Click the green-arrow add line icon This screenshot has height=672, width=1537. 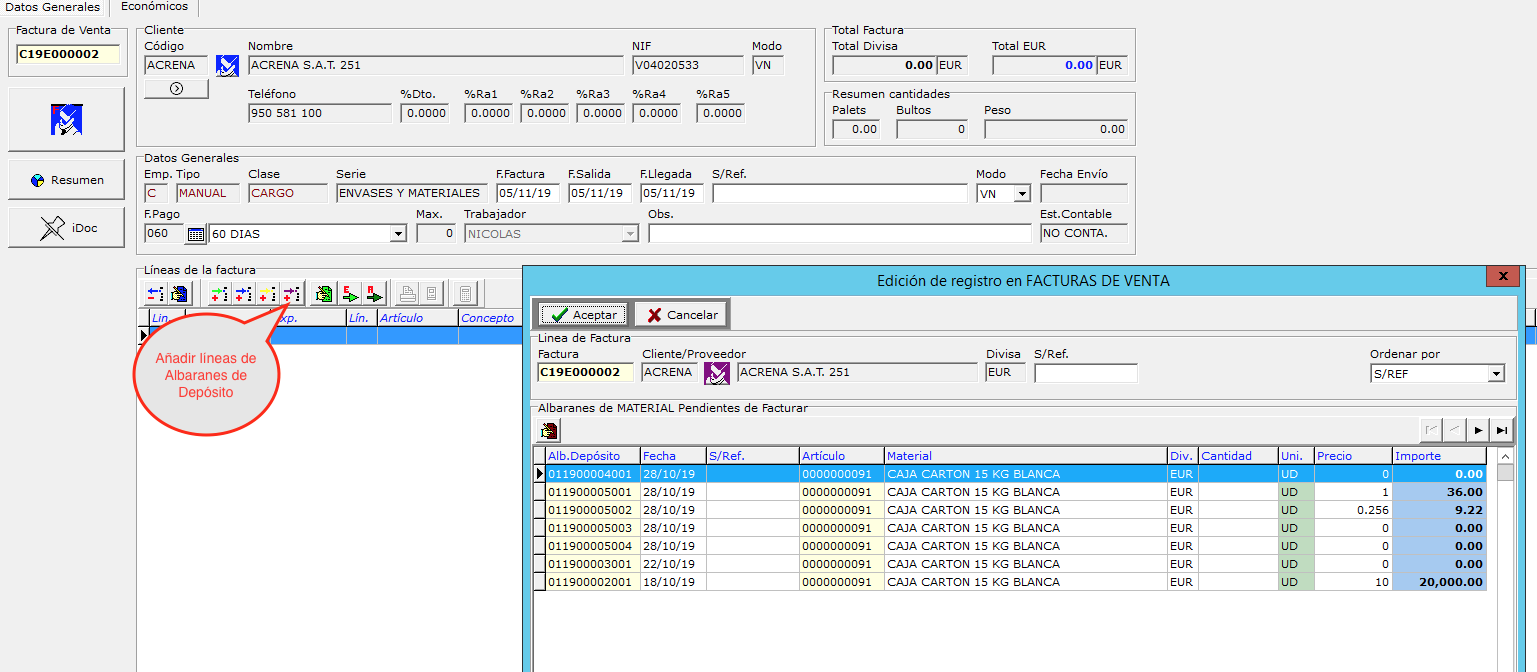coord(219,294)
